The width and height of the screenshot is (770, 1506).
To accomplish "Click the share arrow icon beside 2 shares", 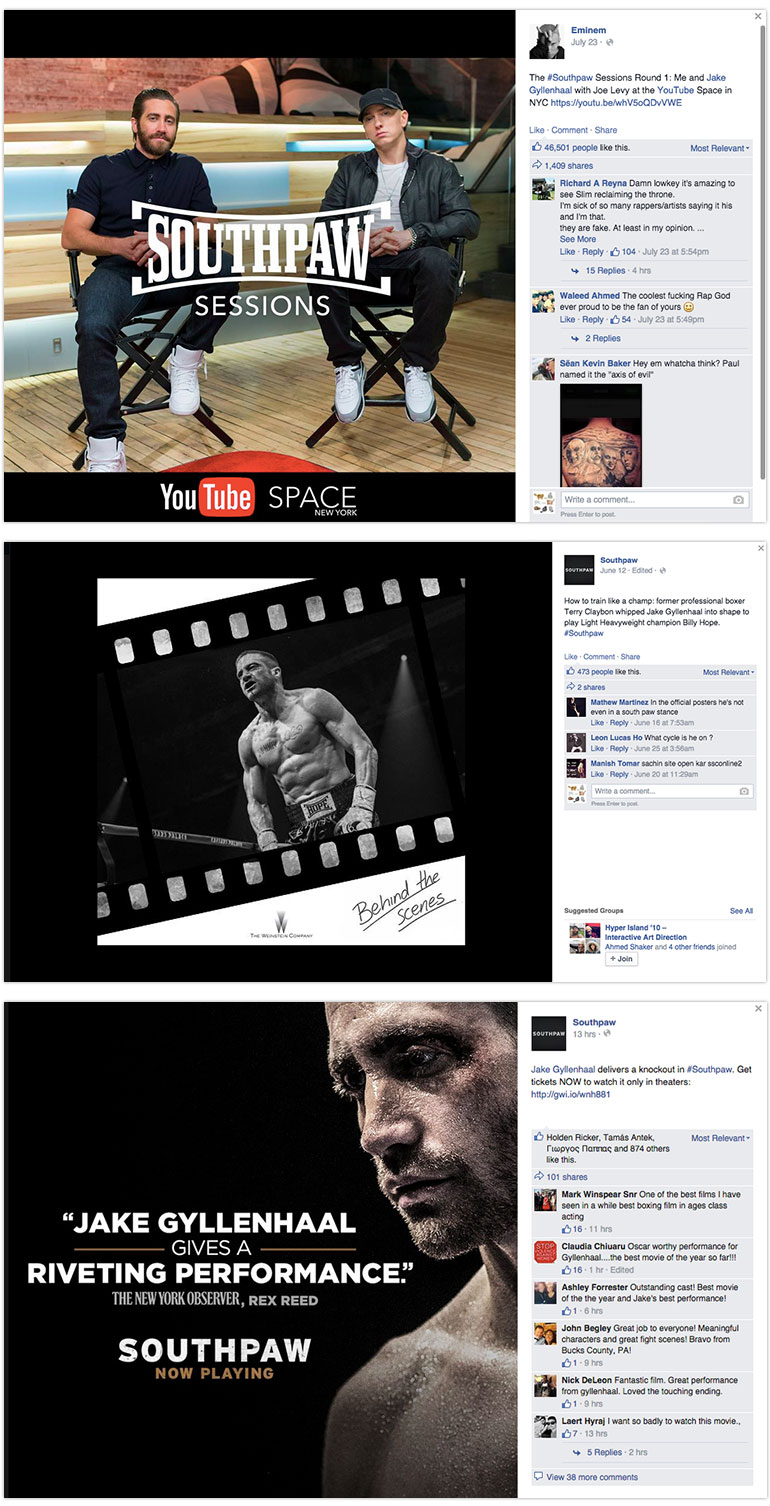I will pos(570,687).
